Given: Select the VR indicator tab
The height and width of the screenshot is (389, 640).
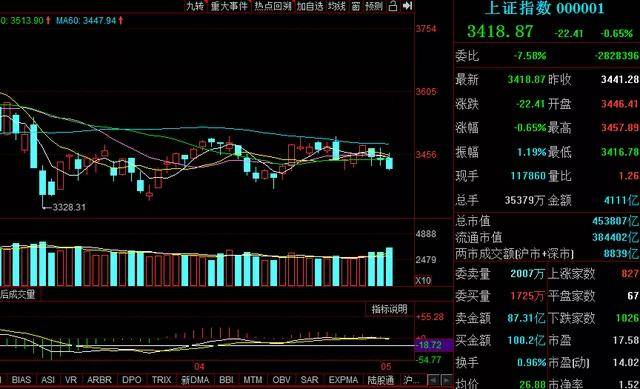Looking at the screenshot, I should (x=71, y=380).
